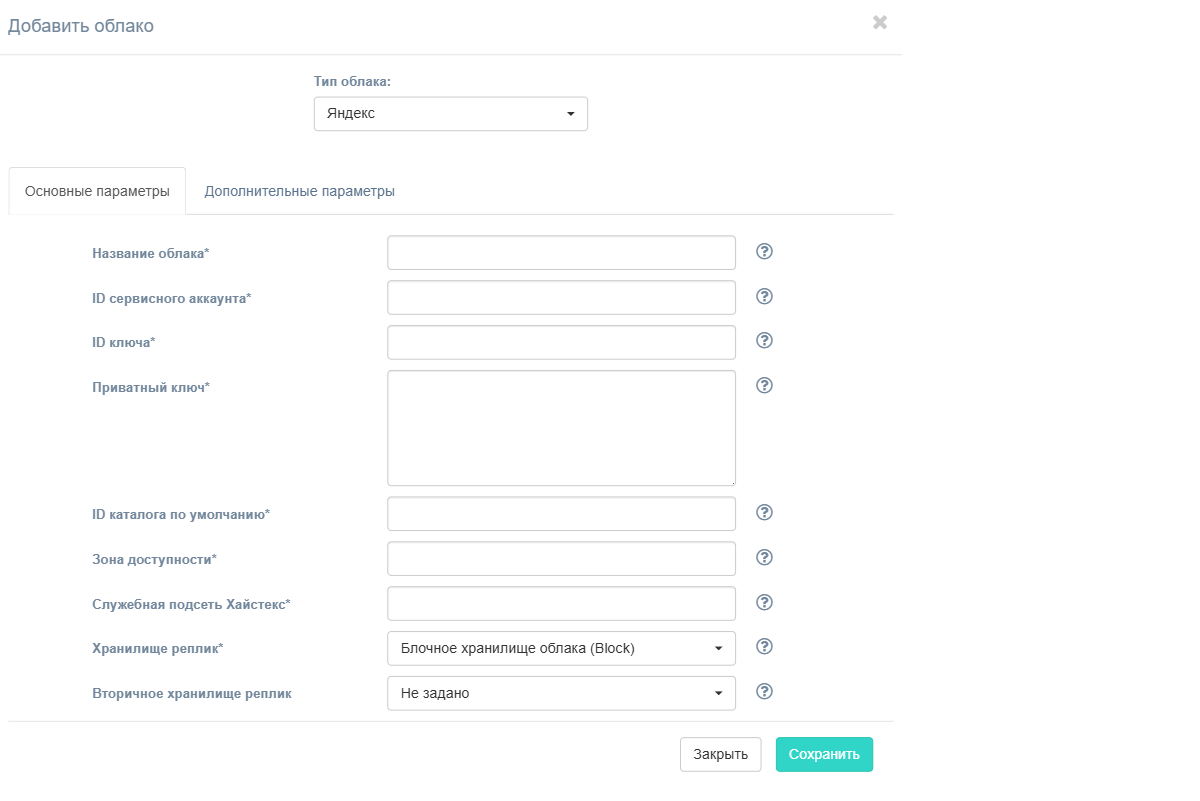
Task: Switch to Дополнительные параметры tab
Action: [299, 191]
